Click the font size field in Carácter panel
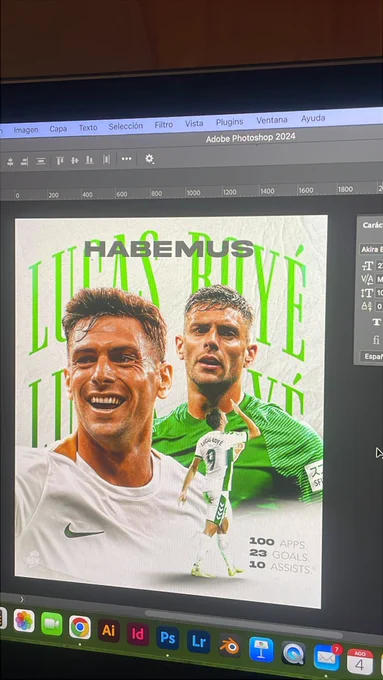Viewport: 383px width, 680px height. tap(379, 265)
